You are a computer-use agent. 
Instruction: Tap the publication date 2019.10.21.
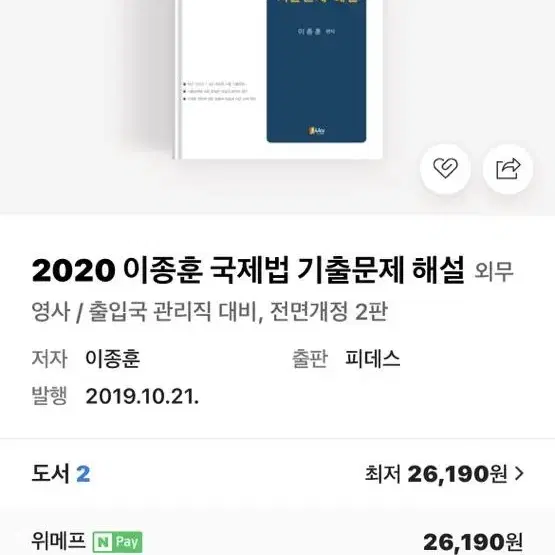tap(142, 396)
